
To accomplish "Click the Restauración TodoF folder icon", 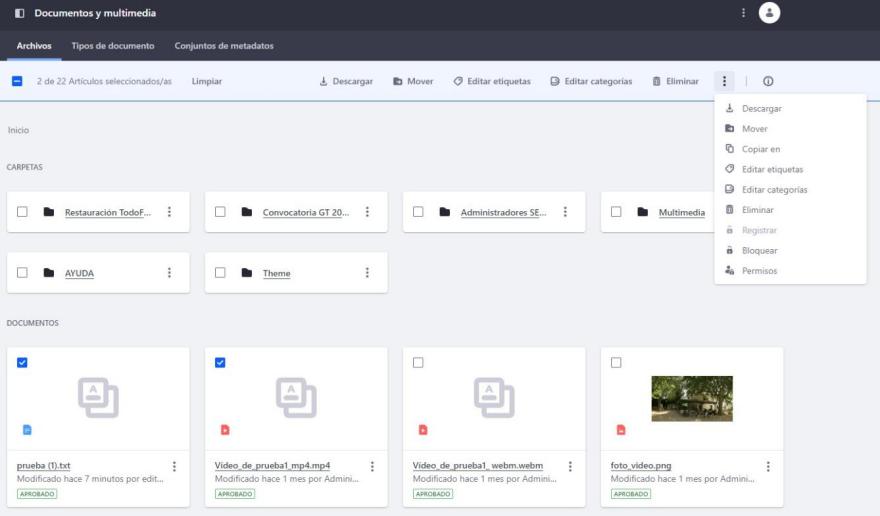I will click(x=49, y=212).
